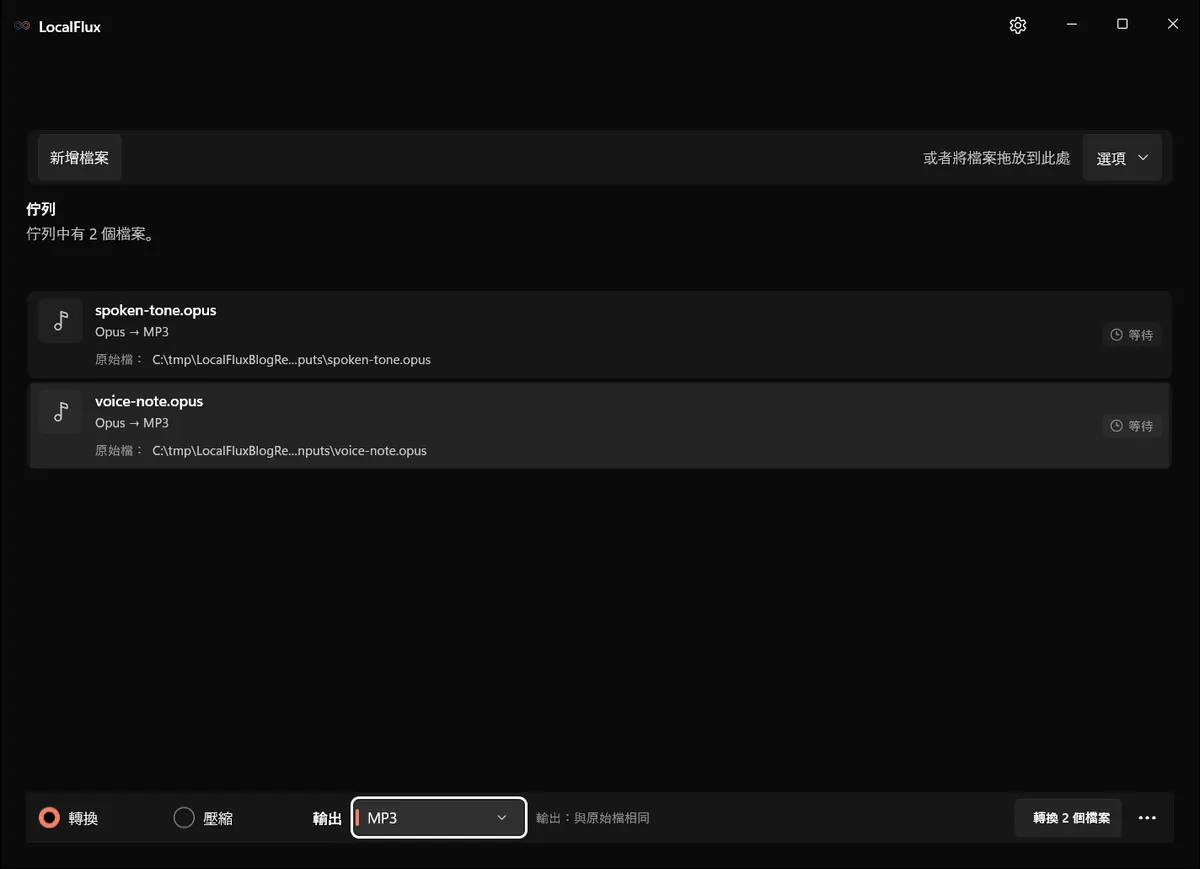Image resolution: width=1200 pixels, height=869 pixels.
Task: Select the spoken-tone.opus queue item
Action: [600, 335]
